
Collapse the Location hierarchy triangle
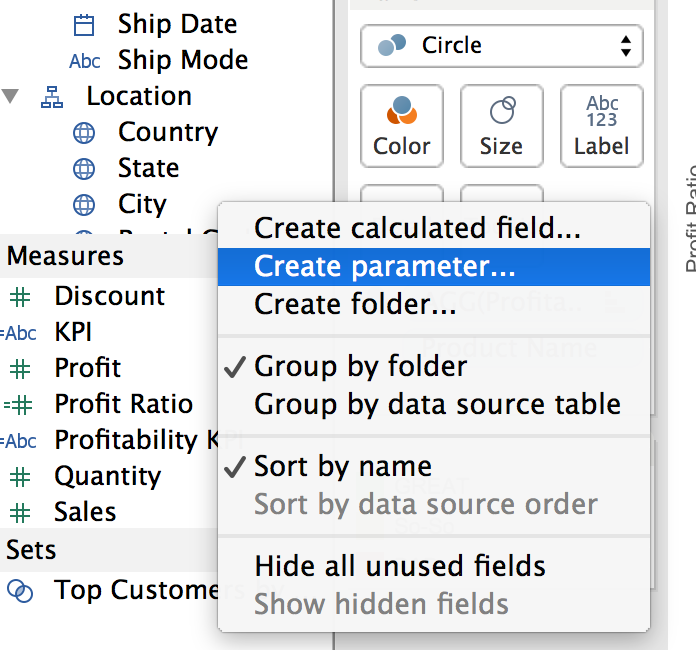(11, 97)
